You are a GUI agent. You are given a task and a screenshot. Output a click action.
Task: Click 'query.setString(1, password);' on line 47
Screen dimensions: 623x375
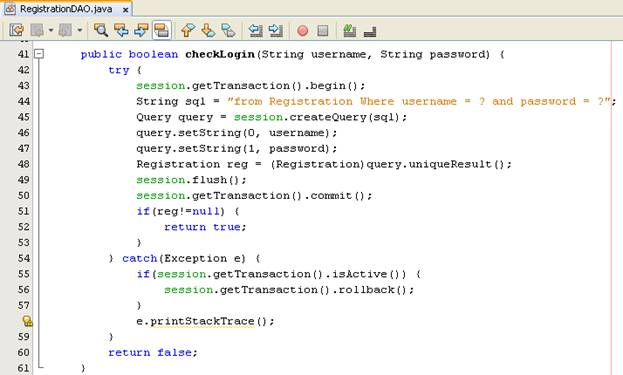coord(237,149)
